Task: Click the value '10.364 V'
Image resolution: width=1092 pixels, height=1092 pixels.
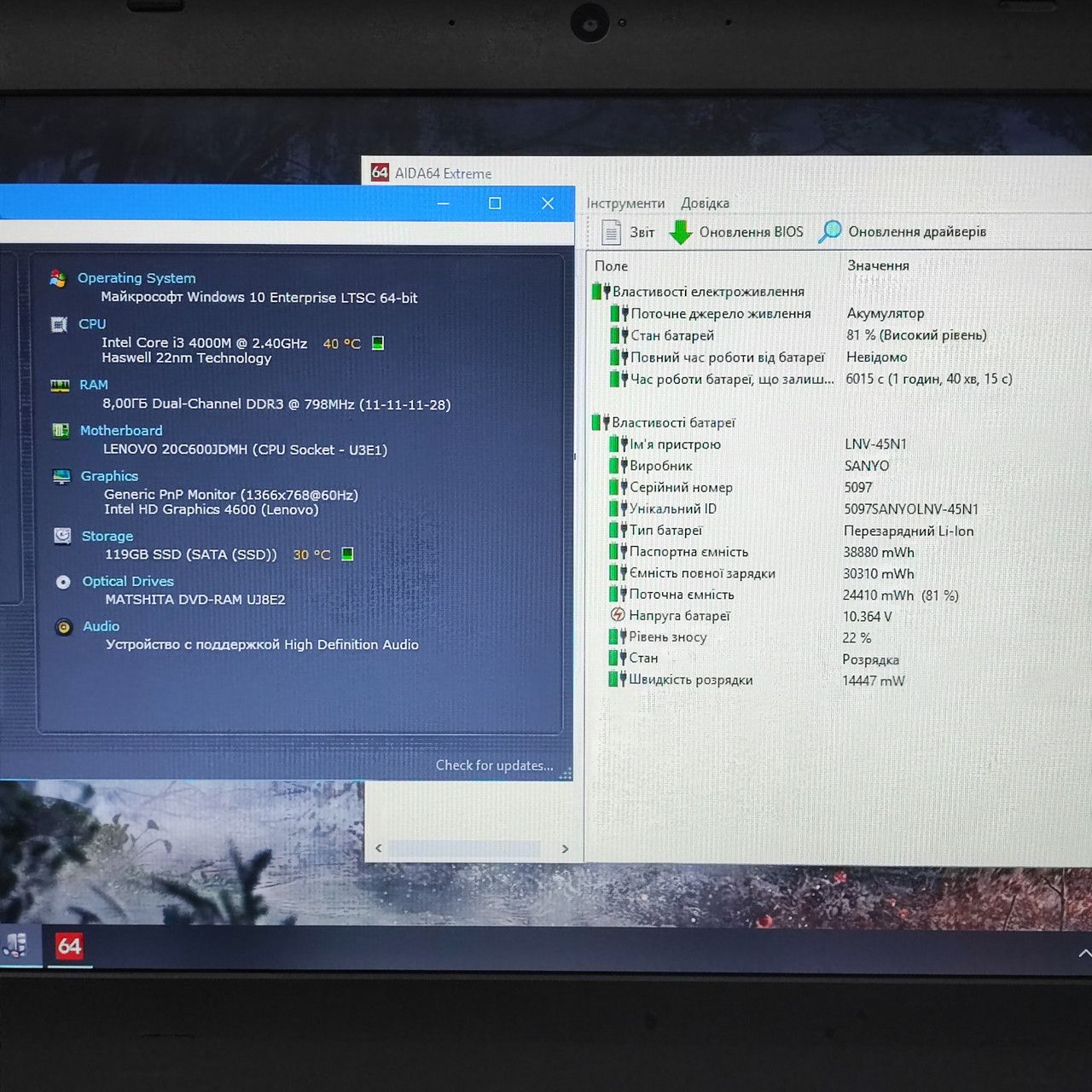Action: [x=867, y=616]
